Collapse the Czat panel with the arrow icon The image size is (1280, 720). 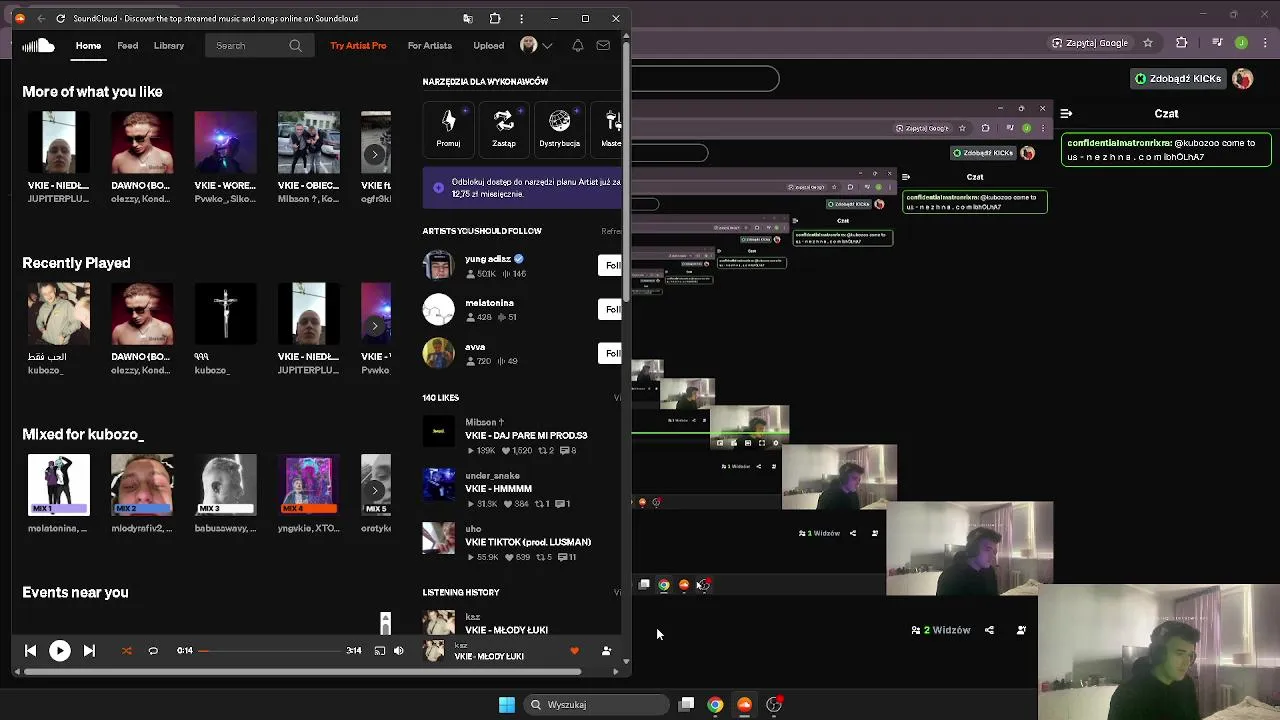click(1066, 114)
